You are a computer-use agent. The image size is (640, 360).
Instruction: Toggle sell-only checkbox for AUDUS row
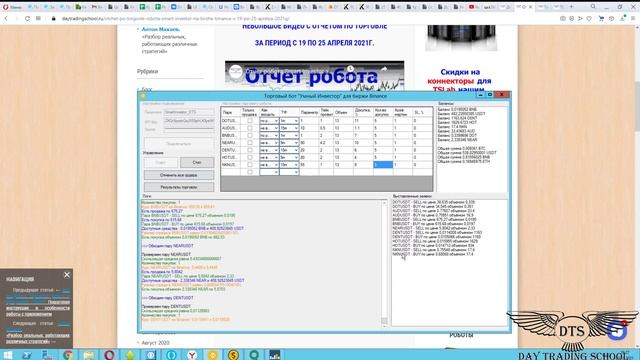point(250,128)
